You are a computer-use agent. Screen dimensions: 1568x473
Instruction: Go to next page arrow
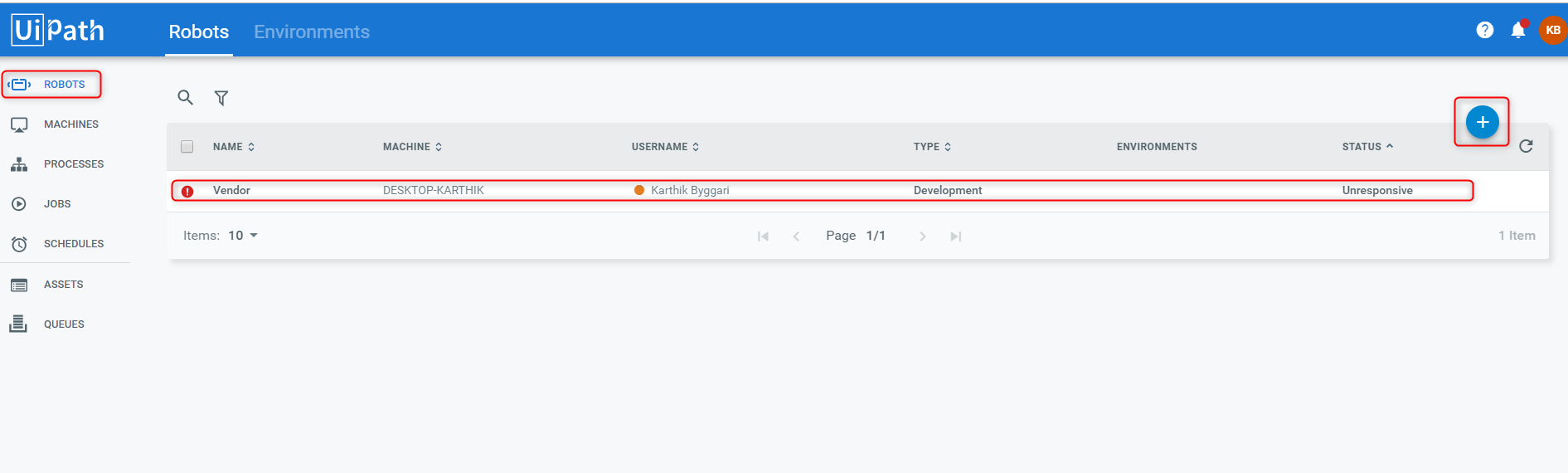[922, 236]
